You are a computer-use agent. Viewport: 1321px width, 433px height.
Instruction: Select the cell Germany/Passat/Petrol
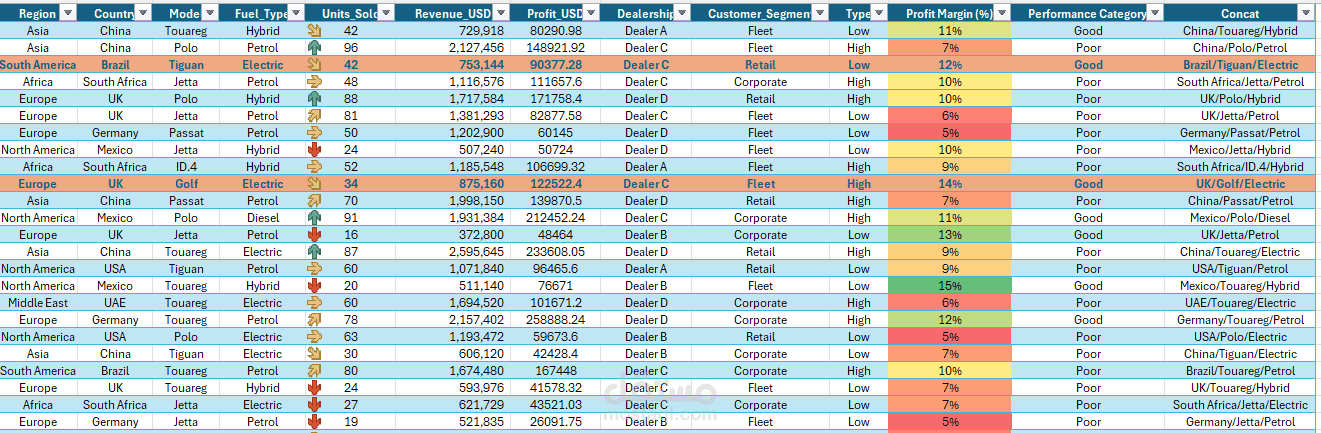pos(1241,133)
